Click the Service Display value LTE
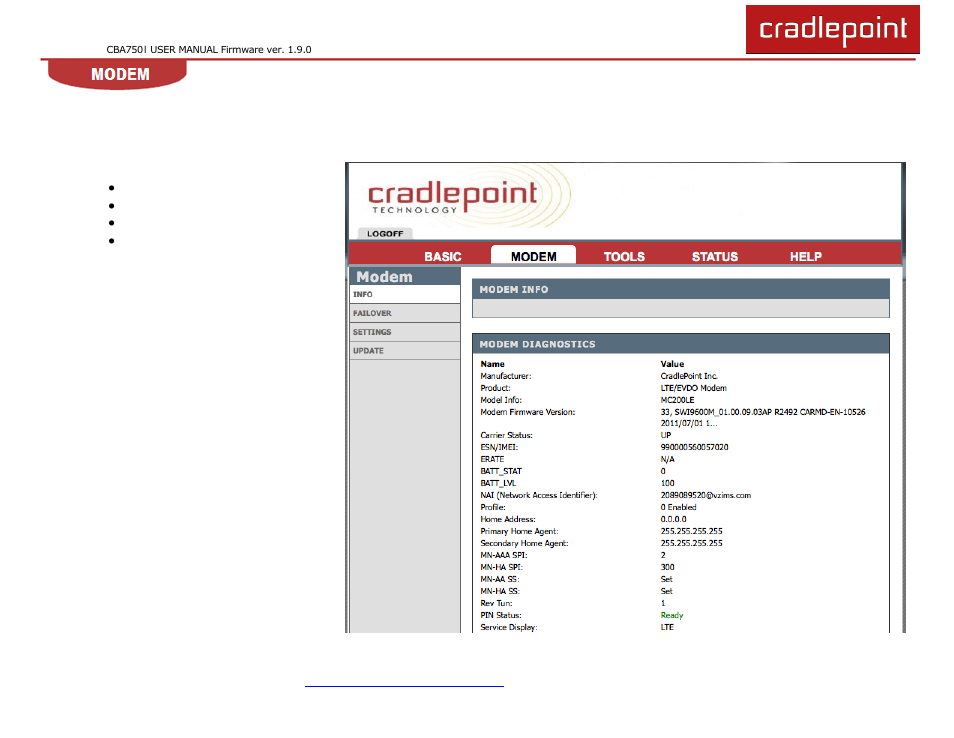This screenshot has height=738, width=954. click(x=667, y=627)
